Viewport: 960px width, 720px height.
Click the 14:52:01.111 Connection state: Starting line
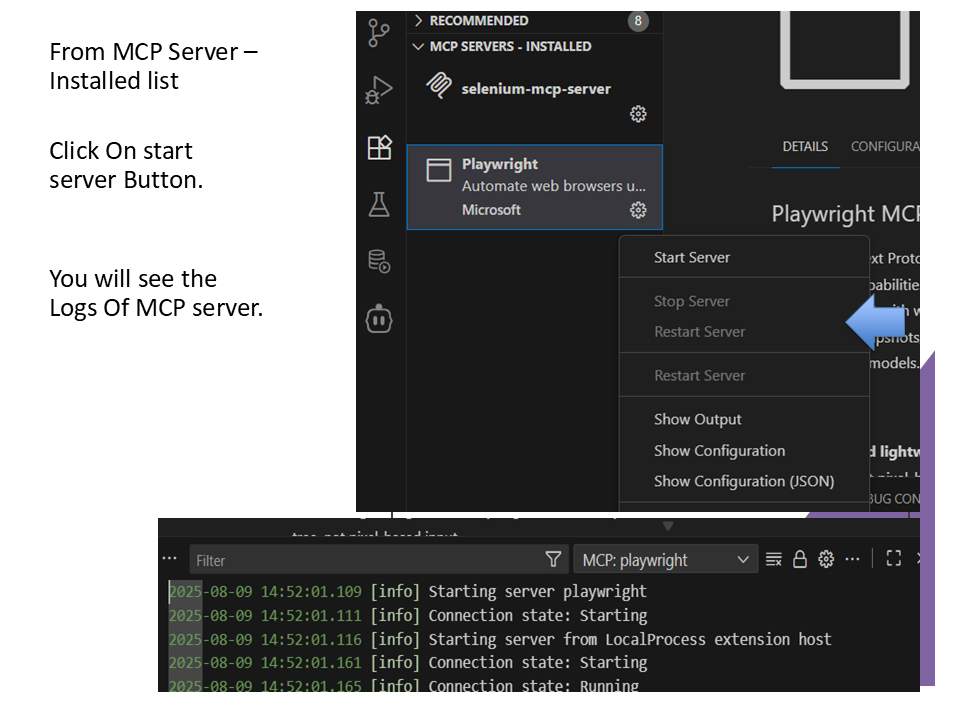pyautogui.click(x=408, y=615)
